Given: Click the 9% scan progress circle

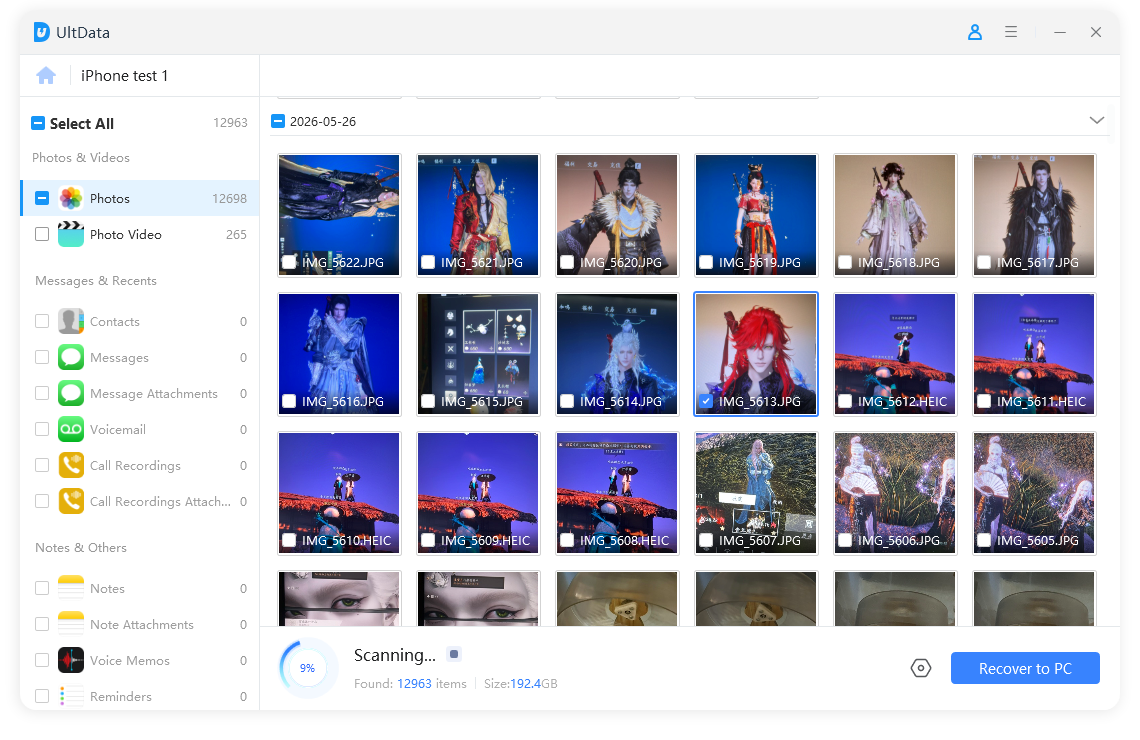Looking at the screenshot, I should point(308,668).
